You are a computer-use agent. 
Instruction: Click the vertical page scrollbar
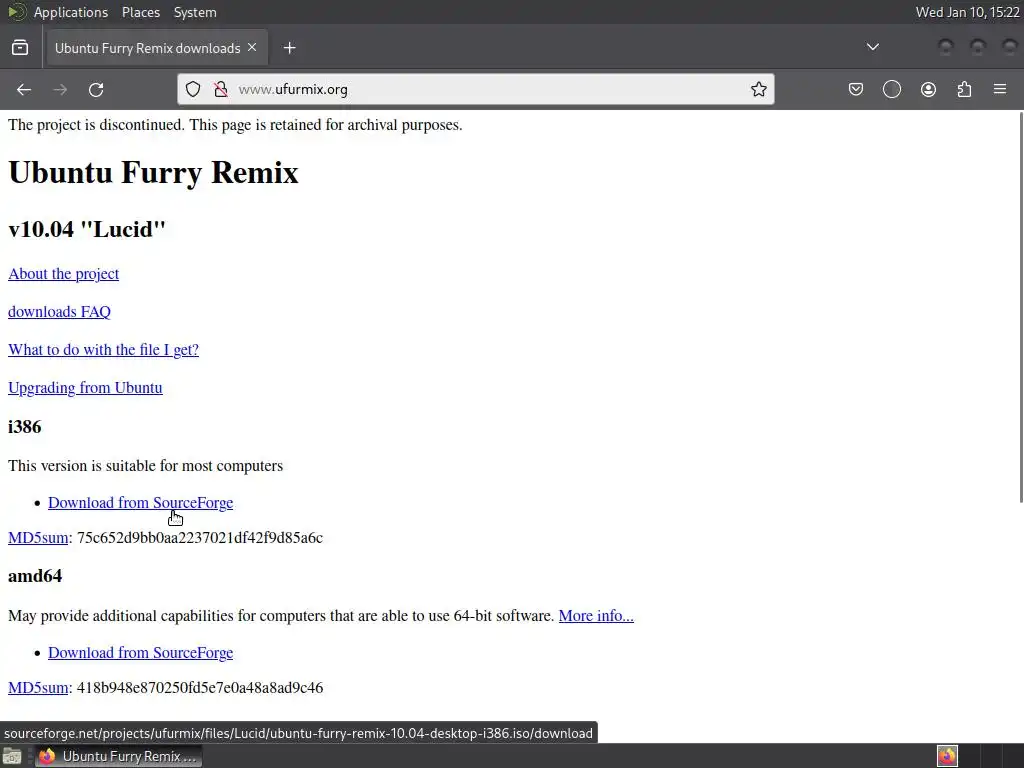coord(1020,307)
